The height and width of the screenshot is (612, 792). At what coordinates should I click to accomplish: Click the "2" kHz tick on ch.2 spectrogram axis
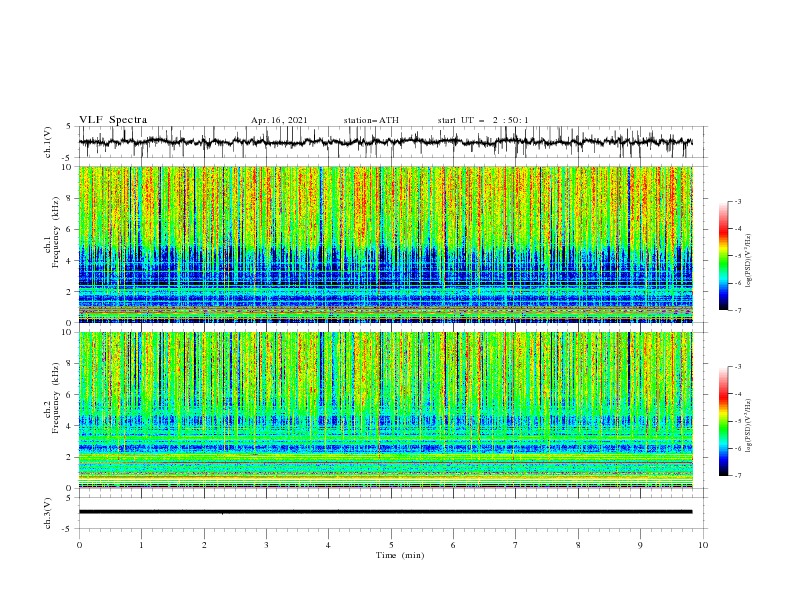coord(70,457)
